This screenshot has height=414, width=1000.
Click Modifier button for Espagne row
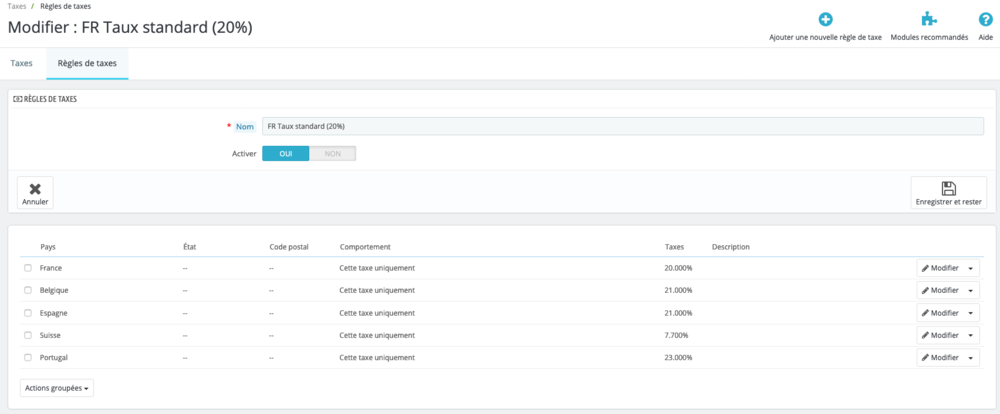tap(940, 313)
